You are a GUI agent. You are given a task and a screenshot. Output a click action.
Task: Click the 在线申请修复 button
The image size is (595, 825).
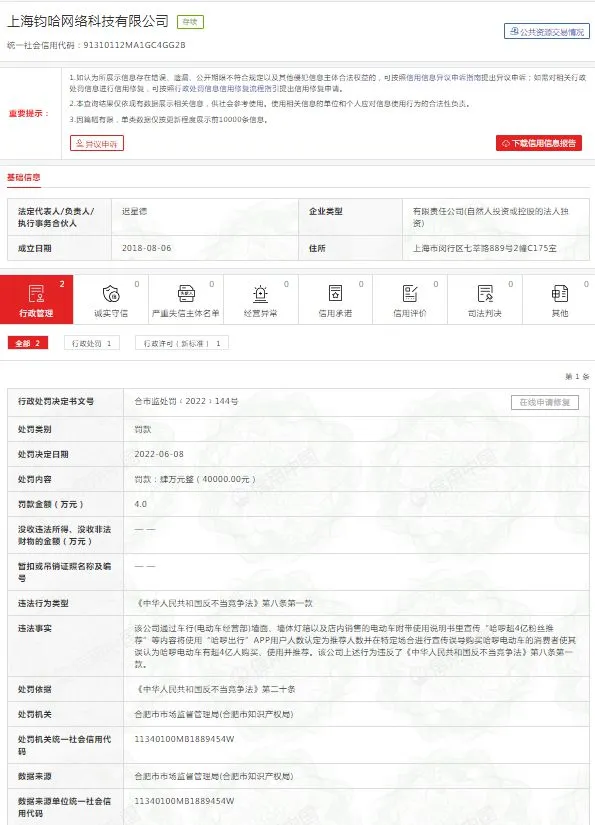click(x=544, y=402)
